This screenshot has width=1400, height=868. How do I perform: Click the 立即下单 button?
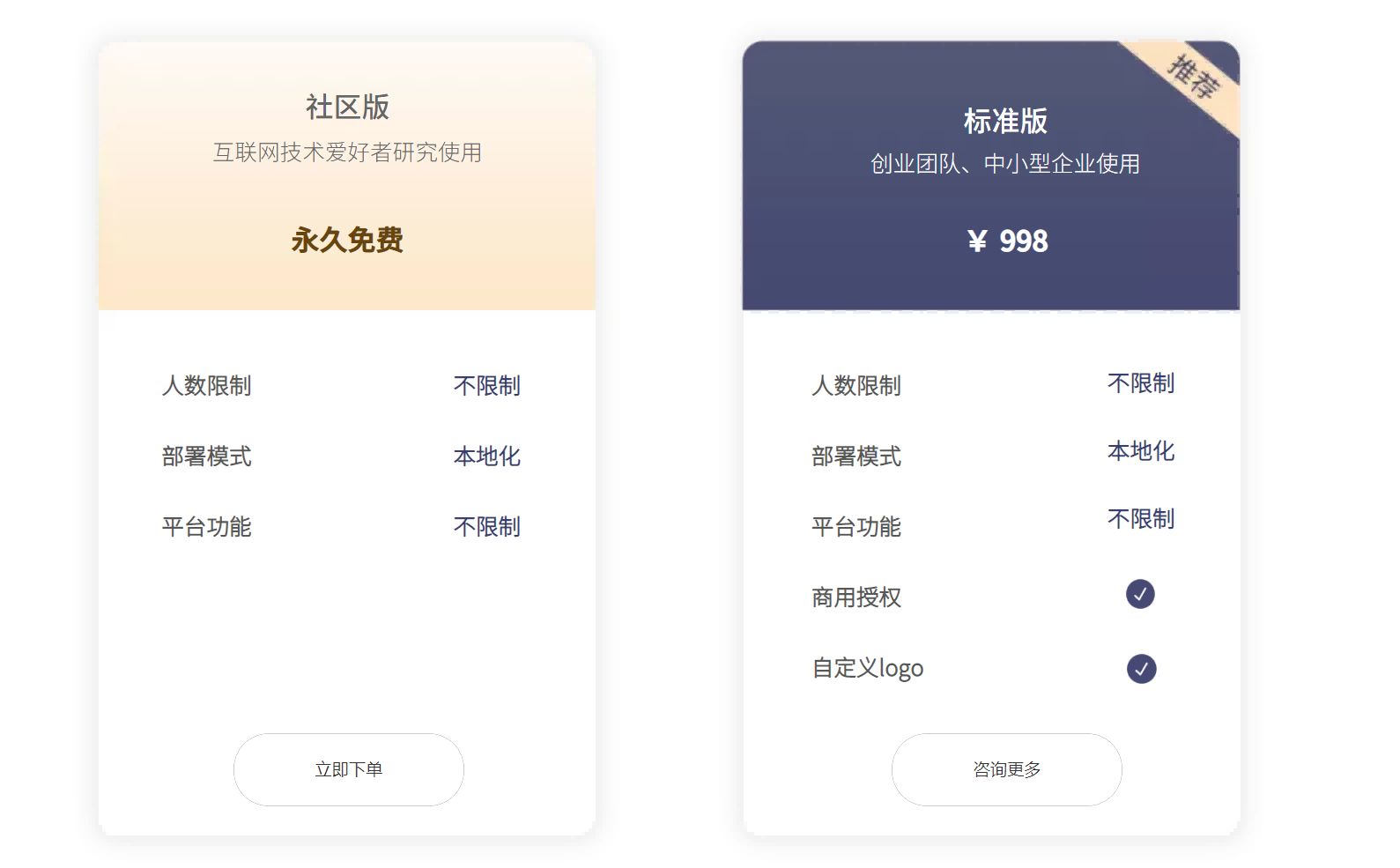pos(348,768)
